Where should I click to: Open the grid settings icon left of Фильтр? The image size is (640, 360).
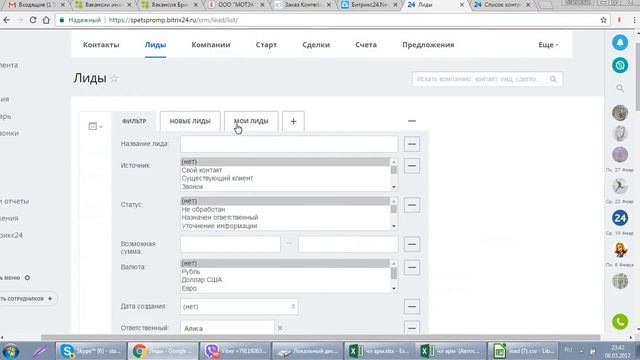(95, 126)
